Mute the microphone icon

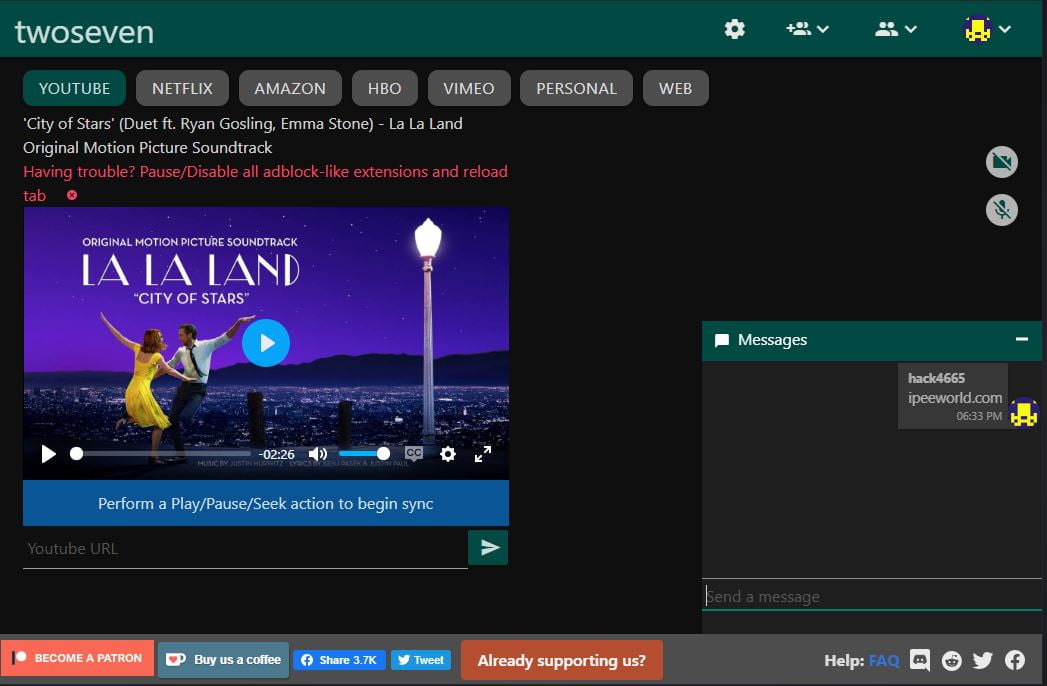[x=1001, y=210]
